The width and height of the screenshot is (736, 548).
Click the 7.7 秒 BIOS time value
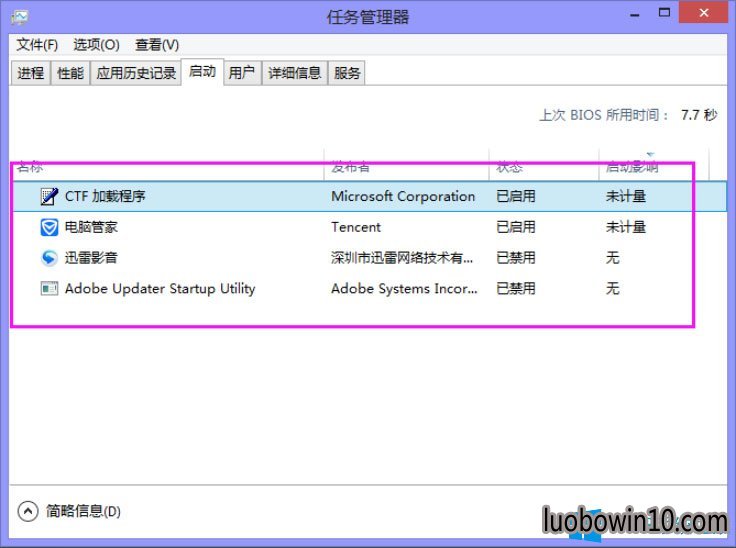699,115
